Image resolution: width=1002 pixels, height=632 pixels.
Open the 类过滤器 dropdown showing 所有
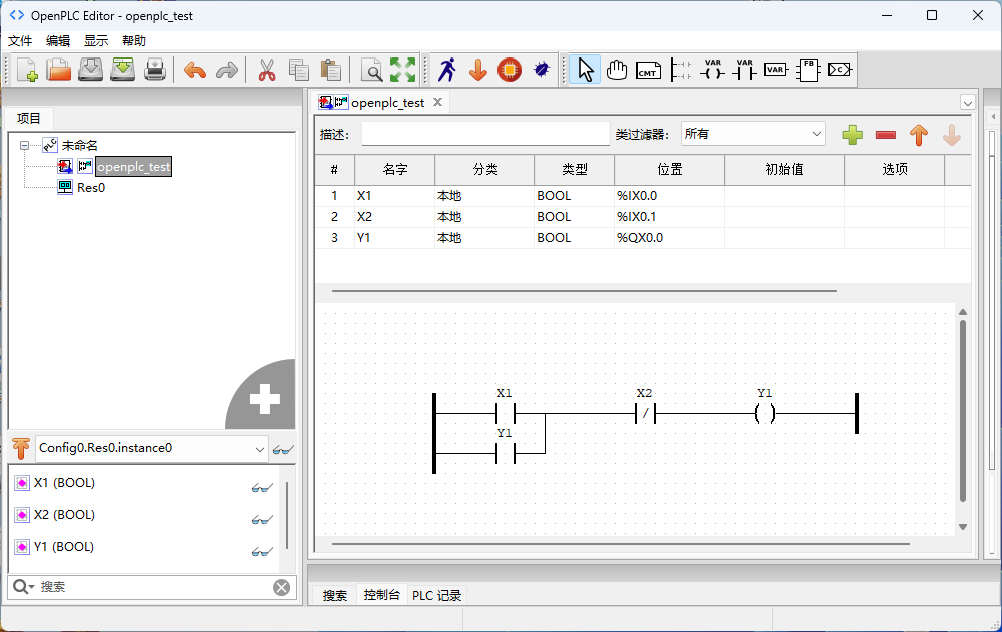[753, 134]
